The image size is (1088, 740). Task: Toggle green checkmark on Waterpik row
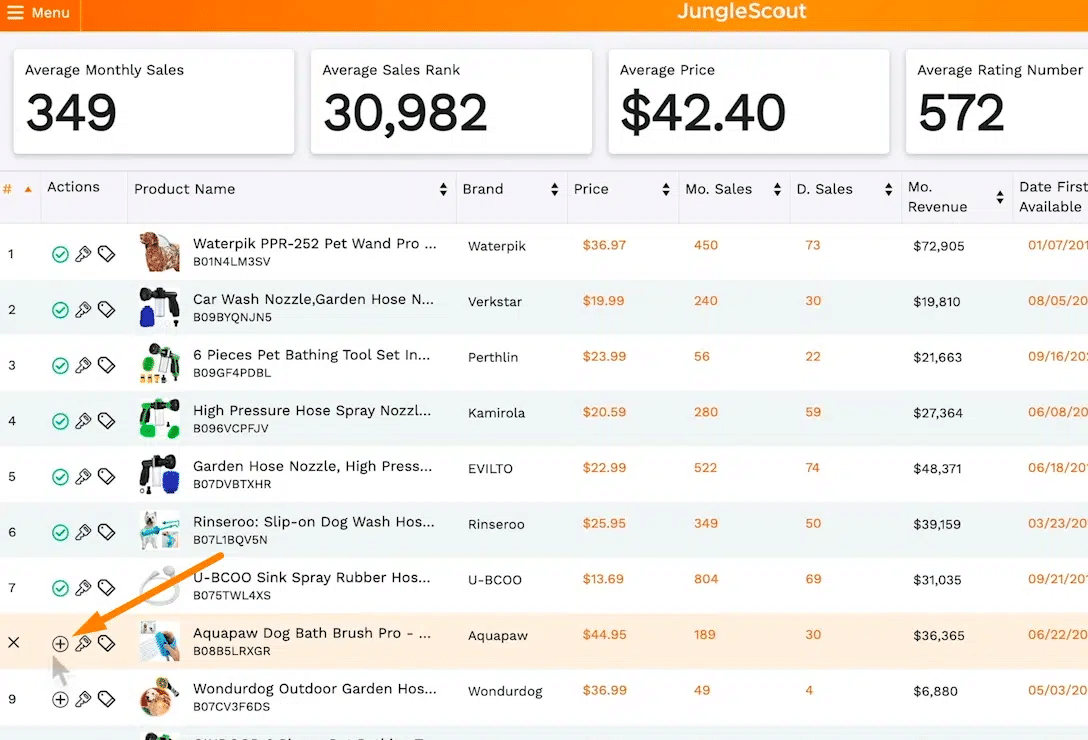click(x=60, y=255)
